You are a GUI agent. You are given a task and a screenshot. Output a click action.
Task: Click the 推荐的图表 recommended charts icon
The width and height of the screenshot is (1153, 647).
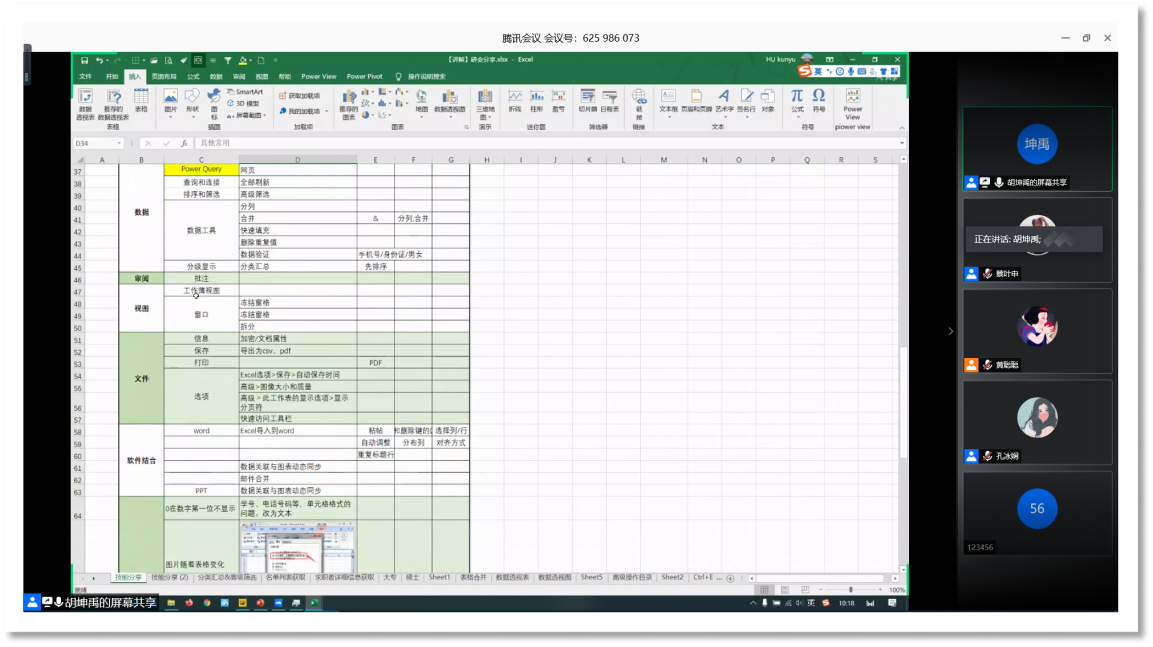[348, 102]
